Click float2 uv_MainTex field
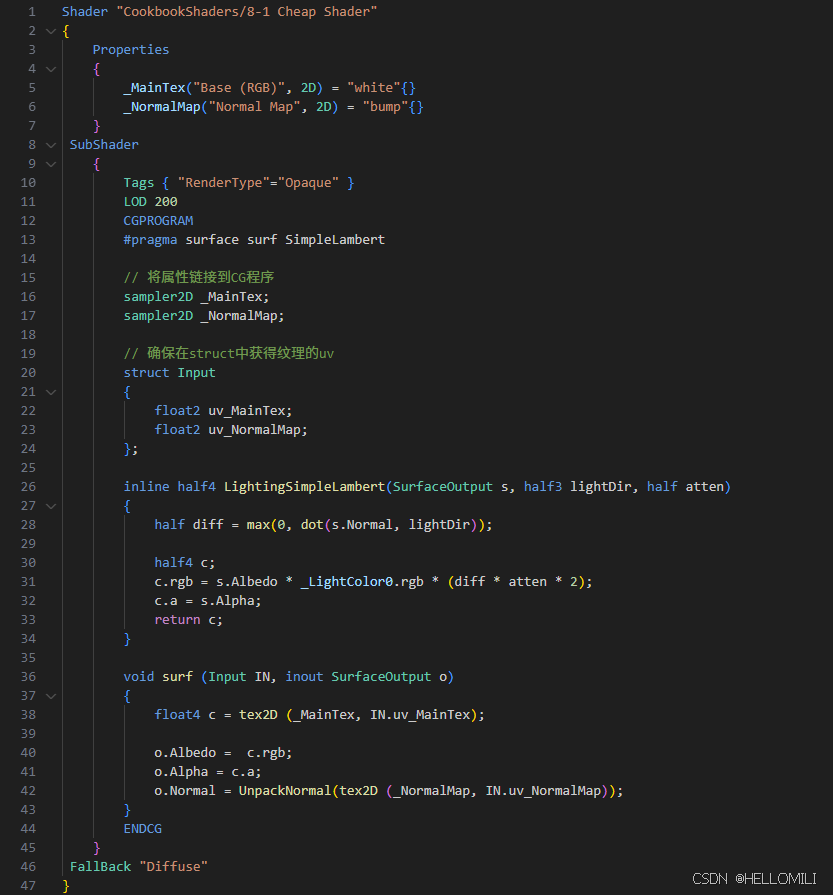This screenshot has height=895, width=833. (x=223, y=411)
